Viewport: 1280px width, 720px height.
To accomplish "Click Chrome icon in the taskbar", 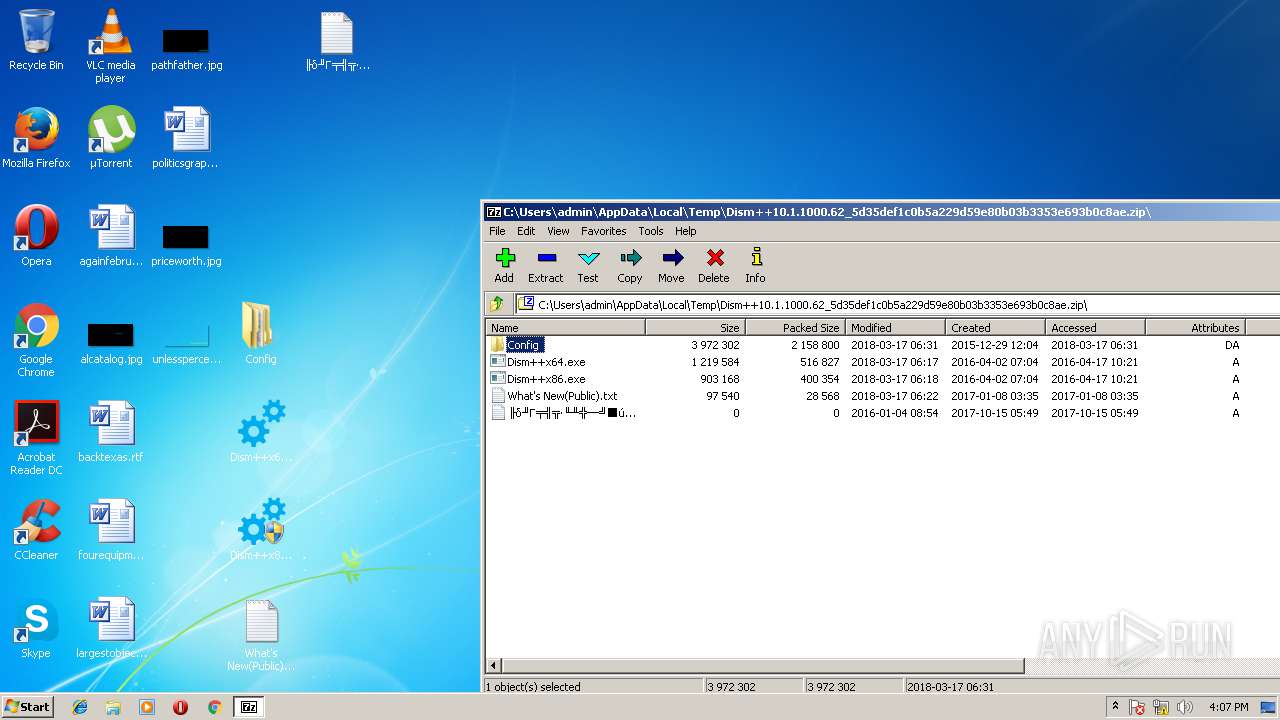I will coord(214,707).
